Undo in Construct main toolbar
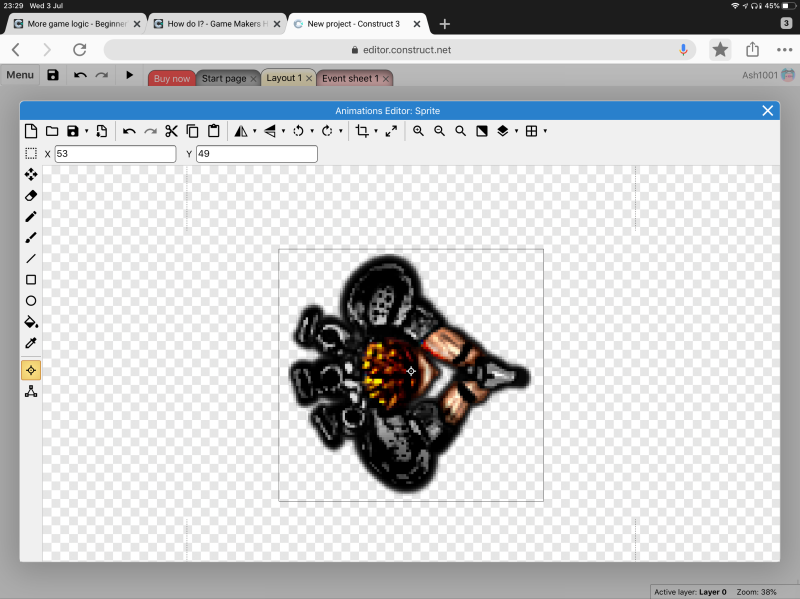 [x=80, y=75]
